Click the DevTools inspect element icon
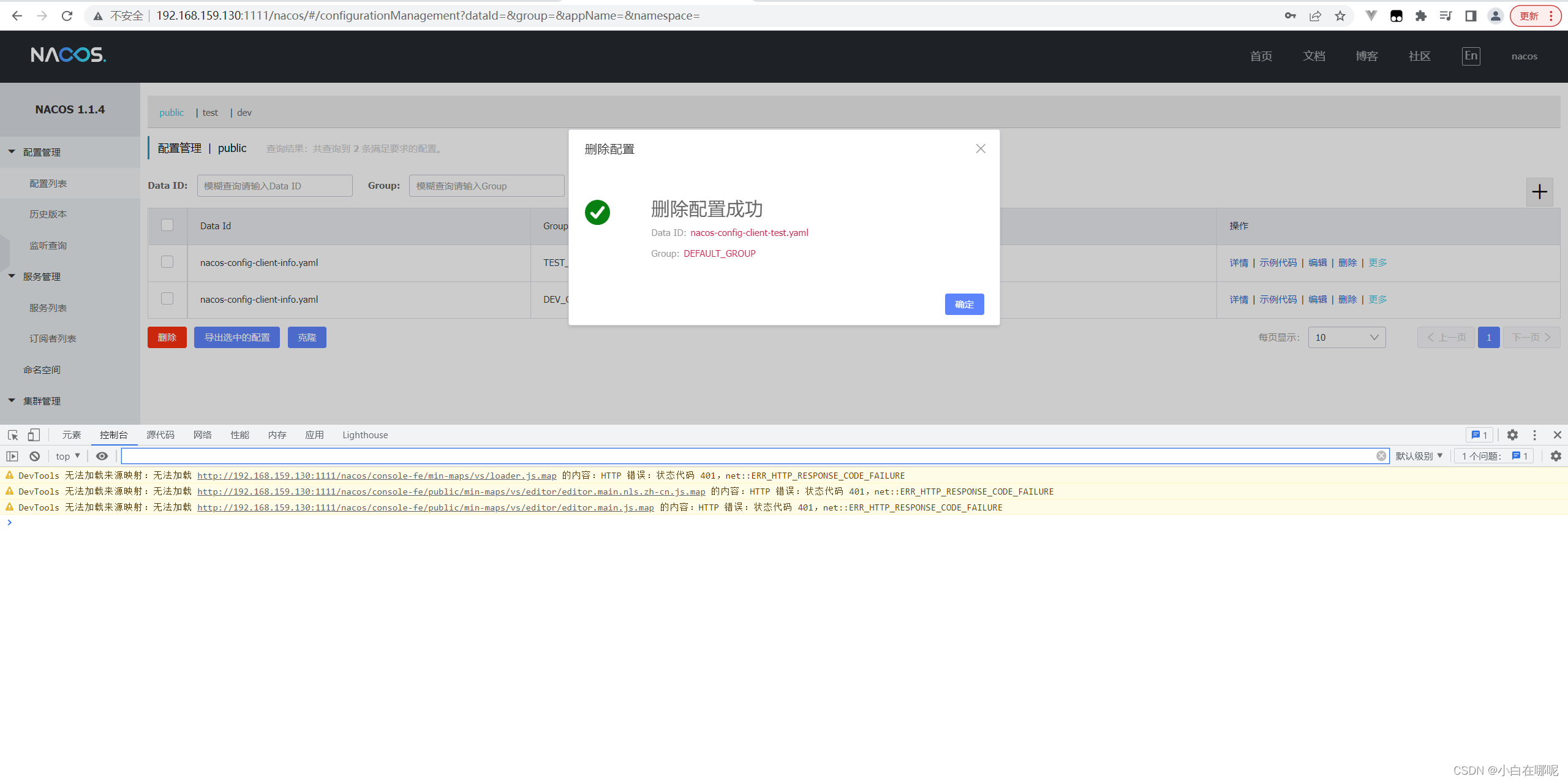1568x782 pixels. tap(13, 435)
